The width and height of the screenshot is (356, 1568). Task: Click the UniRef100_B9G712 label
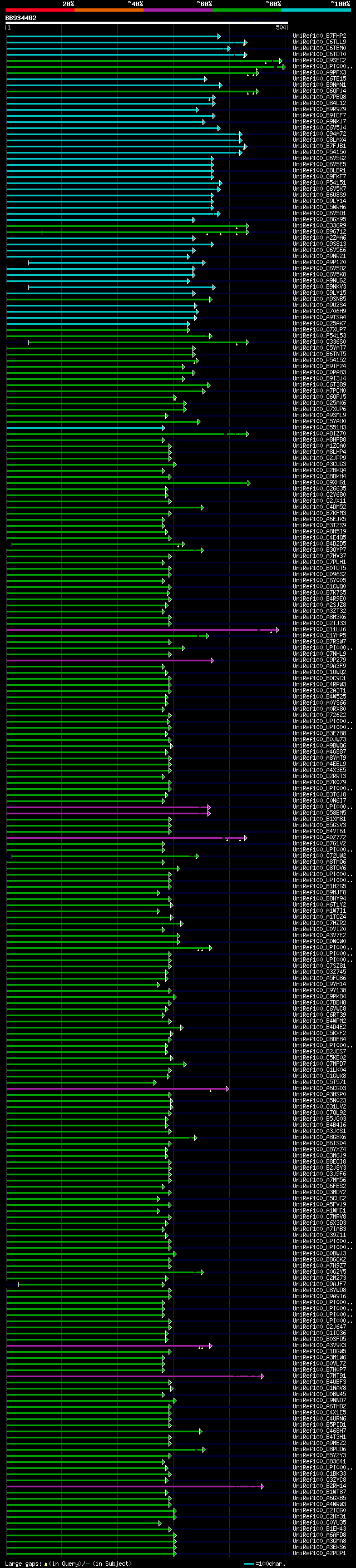pyautogui.click(x=319, y=232)
